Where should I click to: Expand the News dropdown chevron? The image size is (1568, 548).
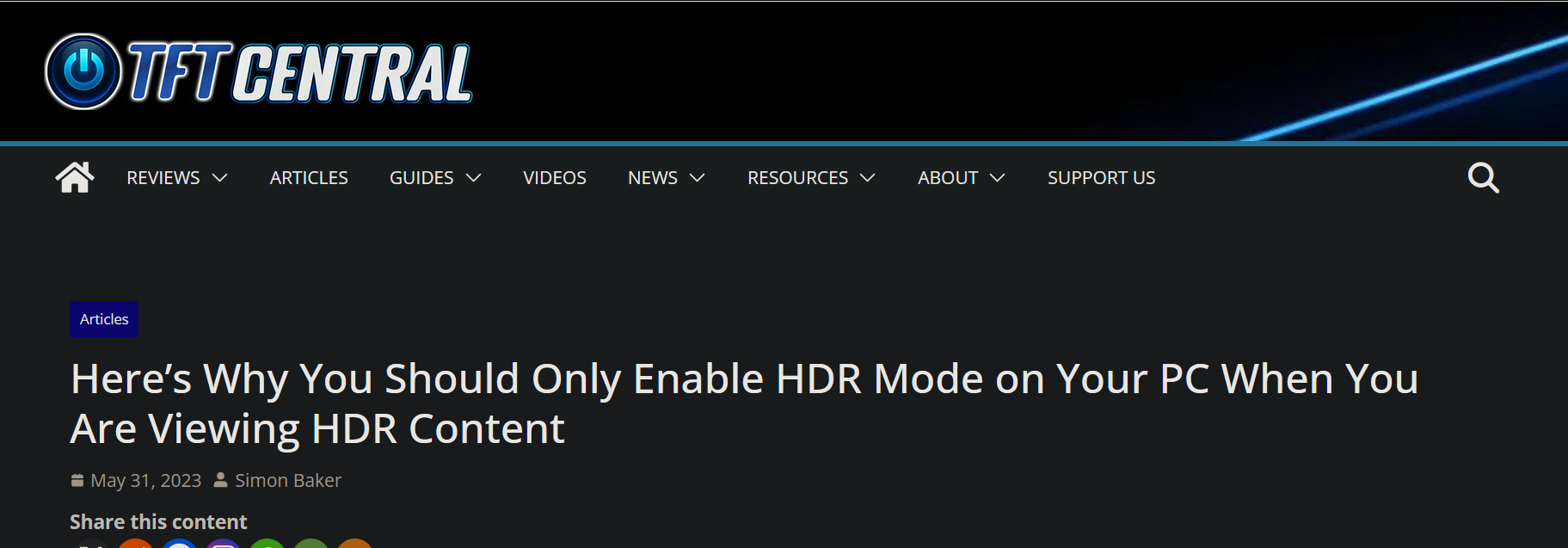[698, 178]
